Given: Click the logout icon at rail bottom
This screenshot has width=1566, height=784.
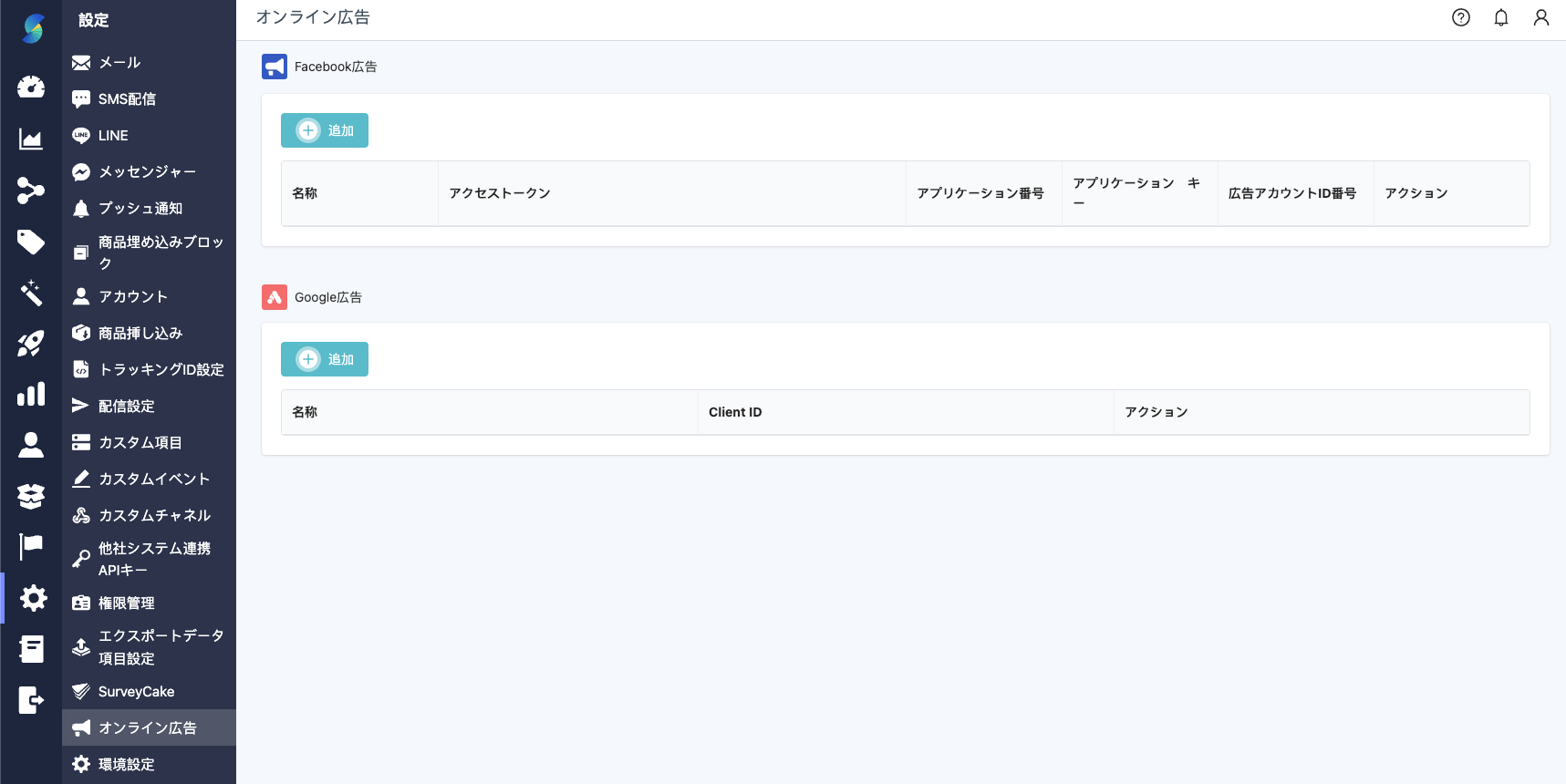Looking at the screenshot, I should click(31, 700).
